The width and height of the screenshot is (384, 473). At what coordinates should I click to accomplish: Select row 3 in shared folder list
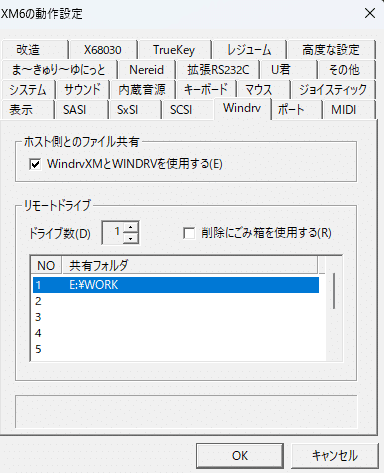tap(176, 317)
